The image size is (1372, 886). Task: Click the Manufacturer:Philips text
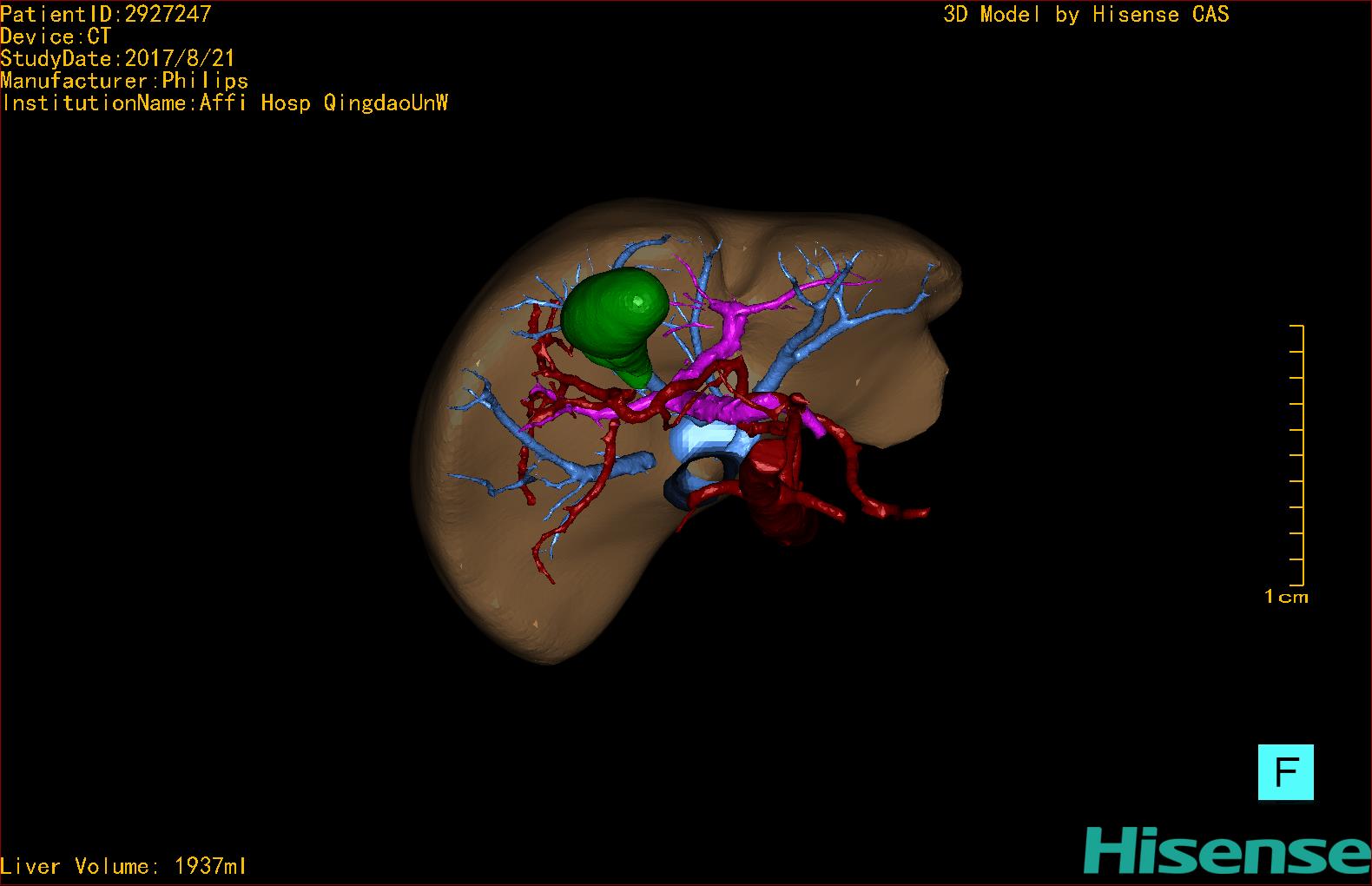(124, 81)
